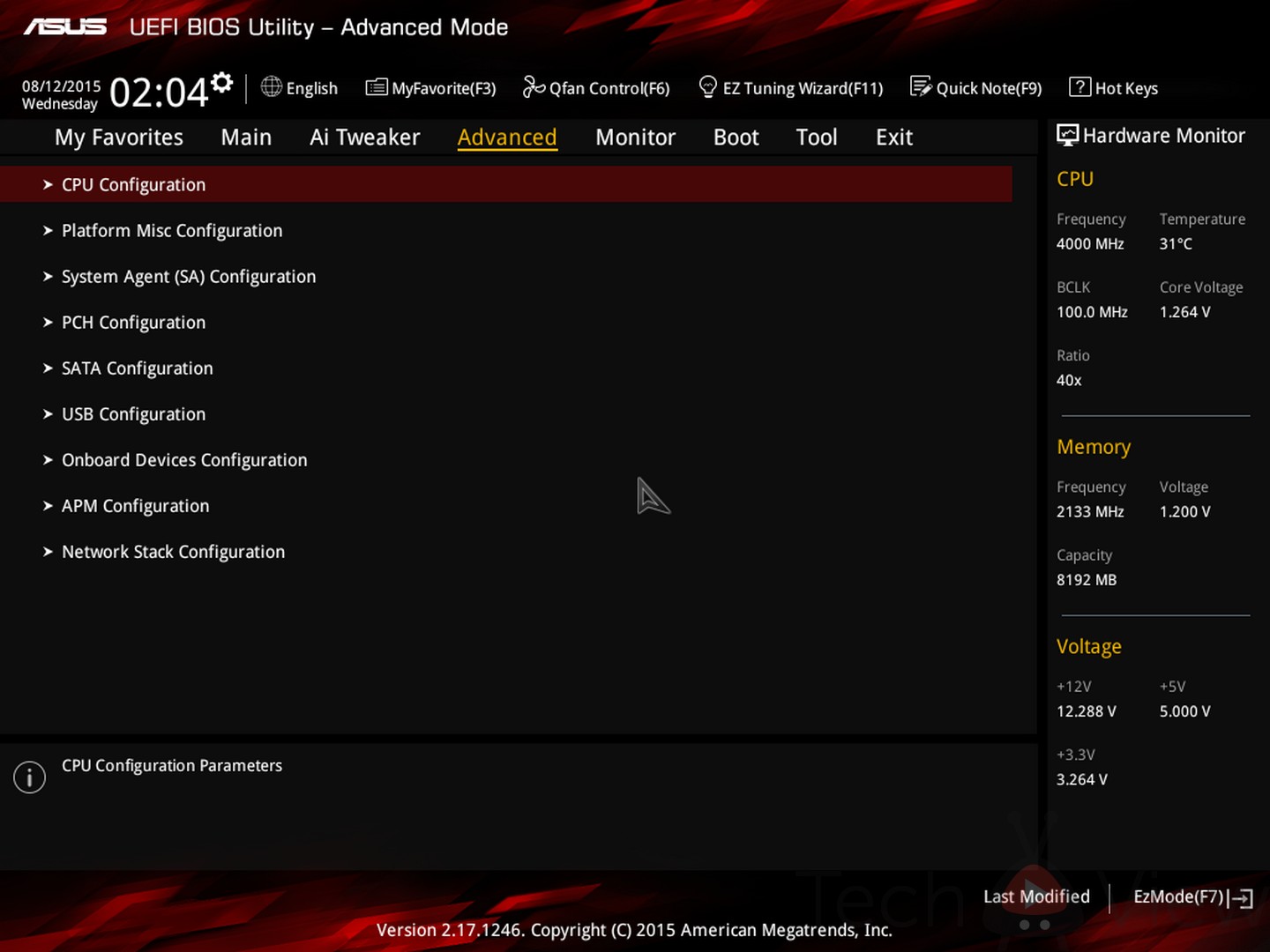Click the Hardware Monitor title
Image resolution: width=1270 pixels, height=952 pixels.
coord(1163,136)
